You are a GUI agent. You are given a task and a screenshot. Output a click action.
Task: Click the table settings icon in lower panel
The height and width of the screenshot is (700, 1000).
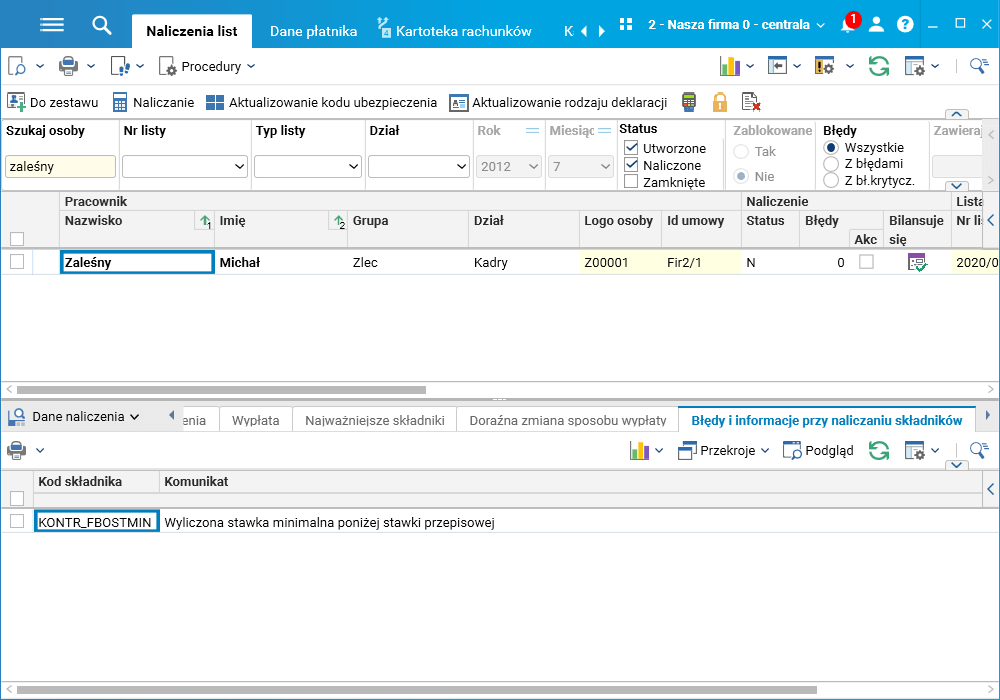(x=915, y=450)
